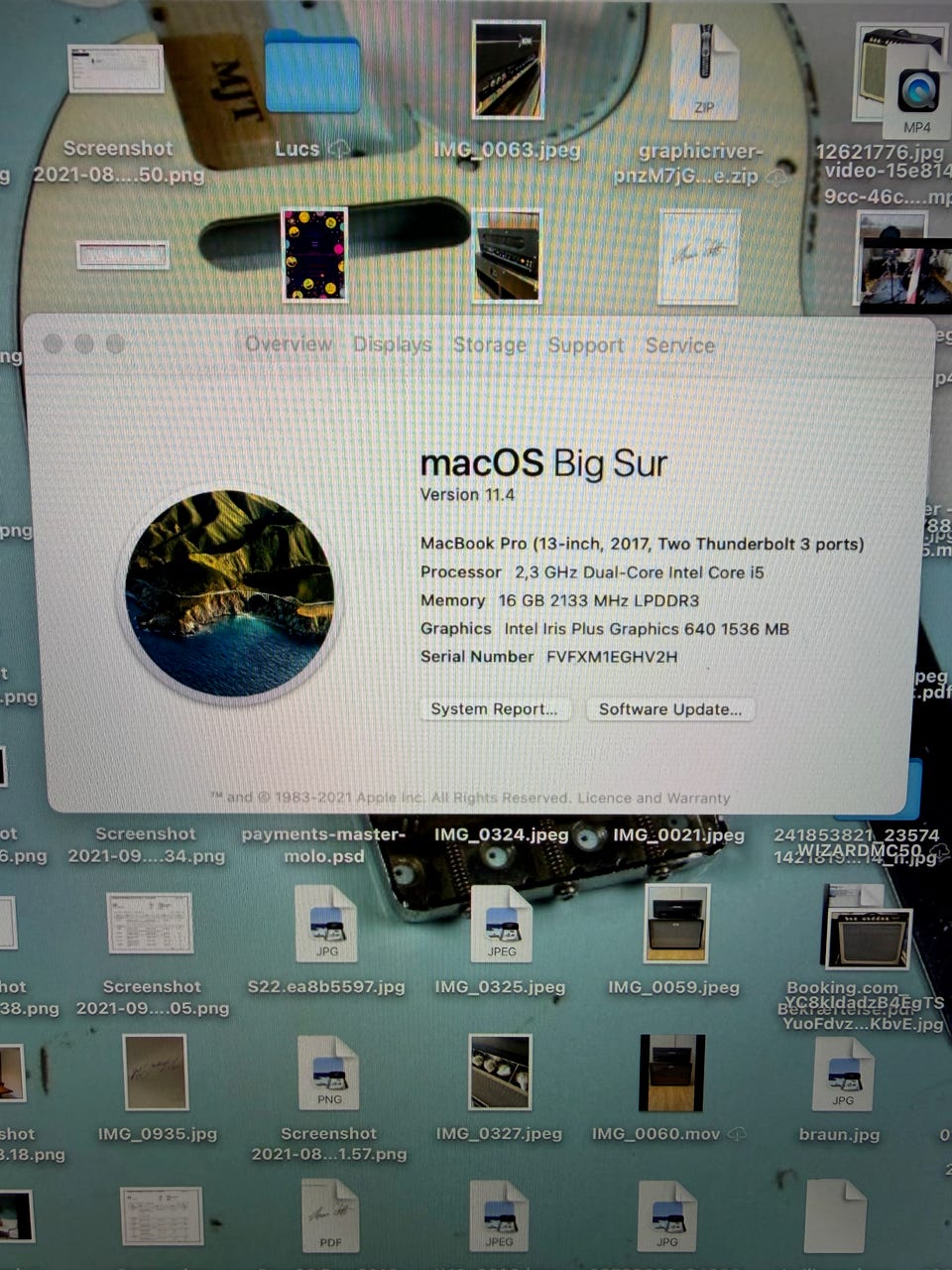
Task: Open the Support tab
Action: pyautogui.click(x=586, y=345)
